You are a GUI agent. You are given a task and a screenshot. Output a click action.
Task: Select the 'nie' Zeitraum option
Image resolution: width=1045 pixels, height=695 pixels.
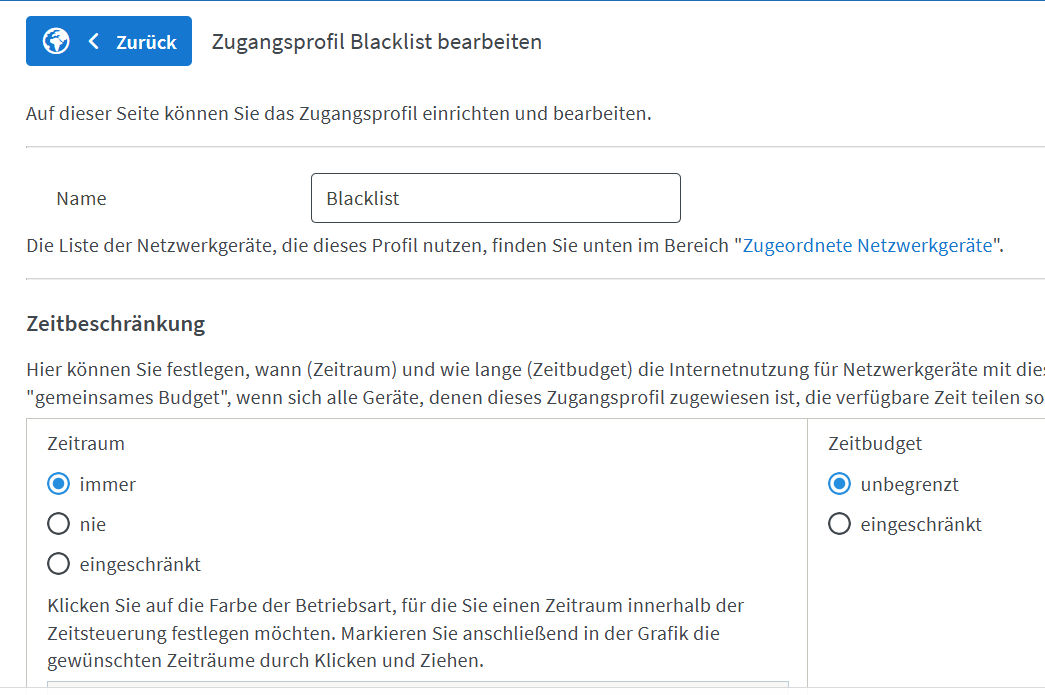[x=59, y=524]
